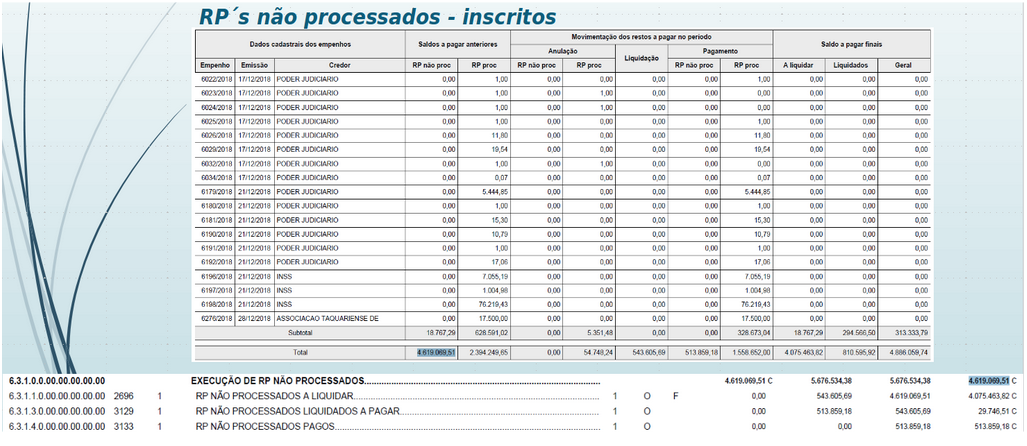This screenshot has height=446, width=1027.
Task: Click the 'Total' row label
Action: click(300, 352)
